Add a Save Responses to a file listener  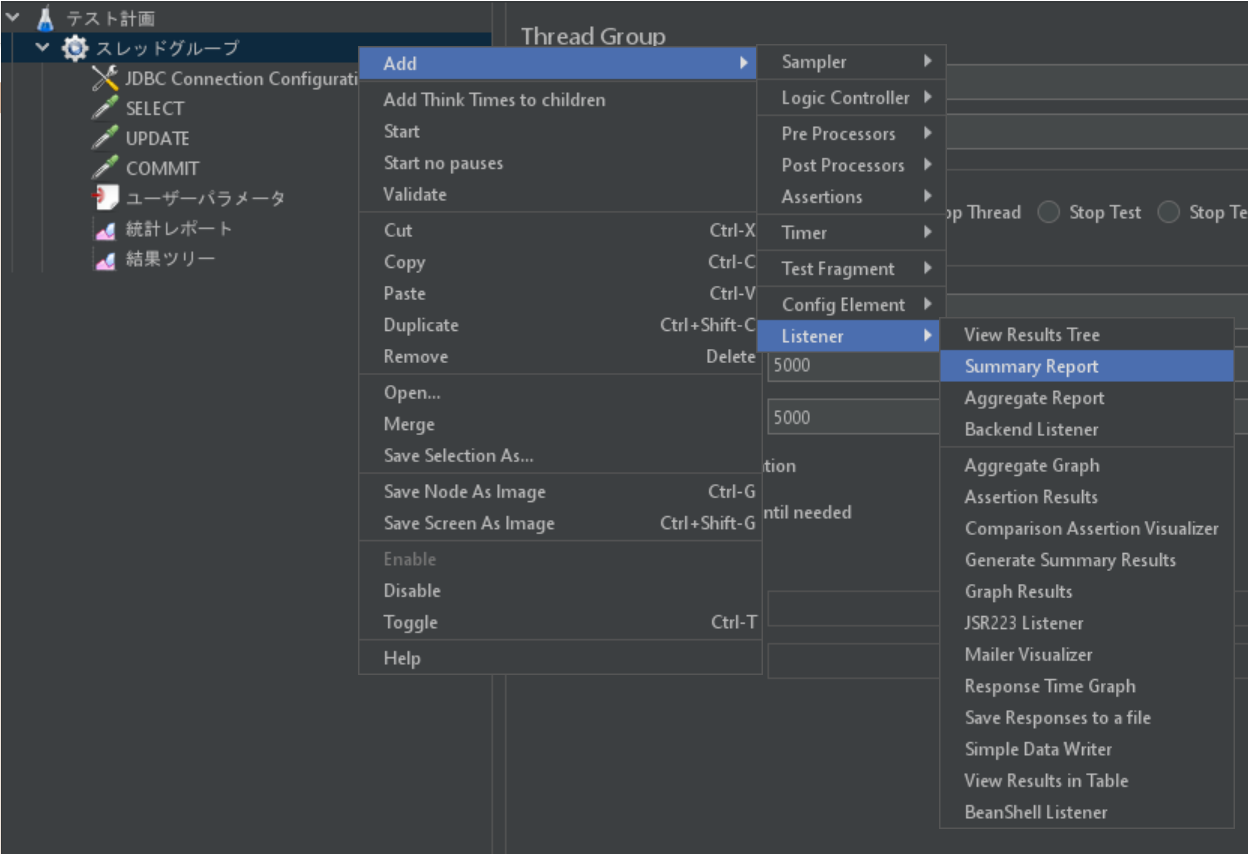(x=1086, y=718)
